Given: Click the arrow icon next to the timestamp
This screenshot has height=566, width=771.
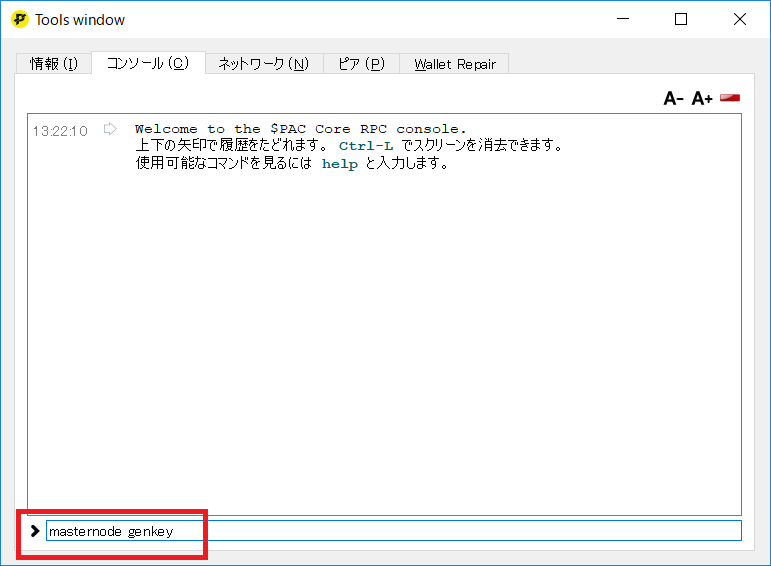Looking at the screenshot, I should click(110, 129).
